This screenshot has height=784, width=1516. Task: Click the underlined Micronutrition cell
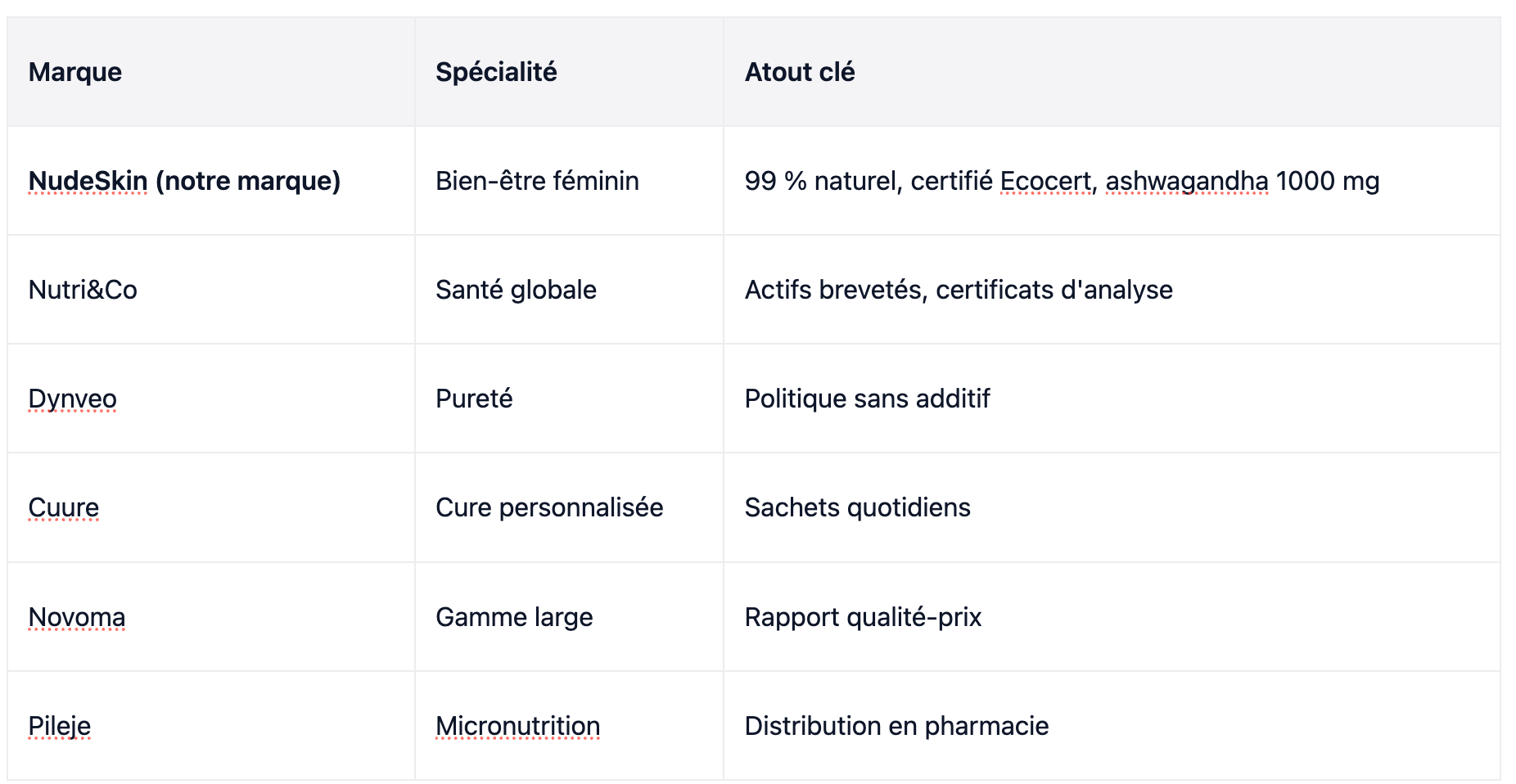569,726
